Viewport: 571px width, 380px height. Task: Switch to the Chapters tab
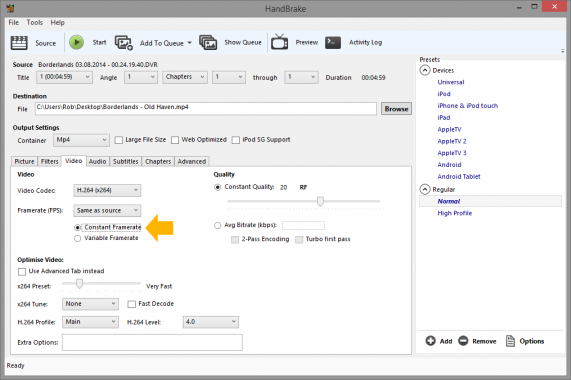coord(158,161)
